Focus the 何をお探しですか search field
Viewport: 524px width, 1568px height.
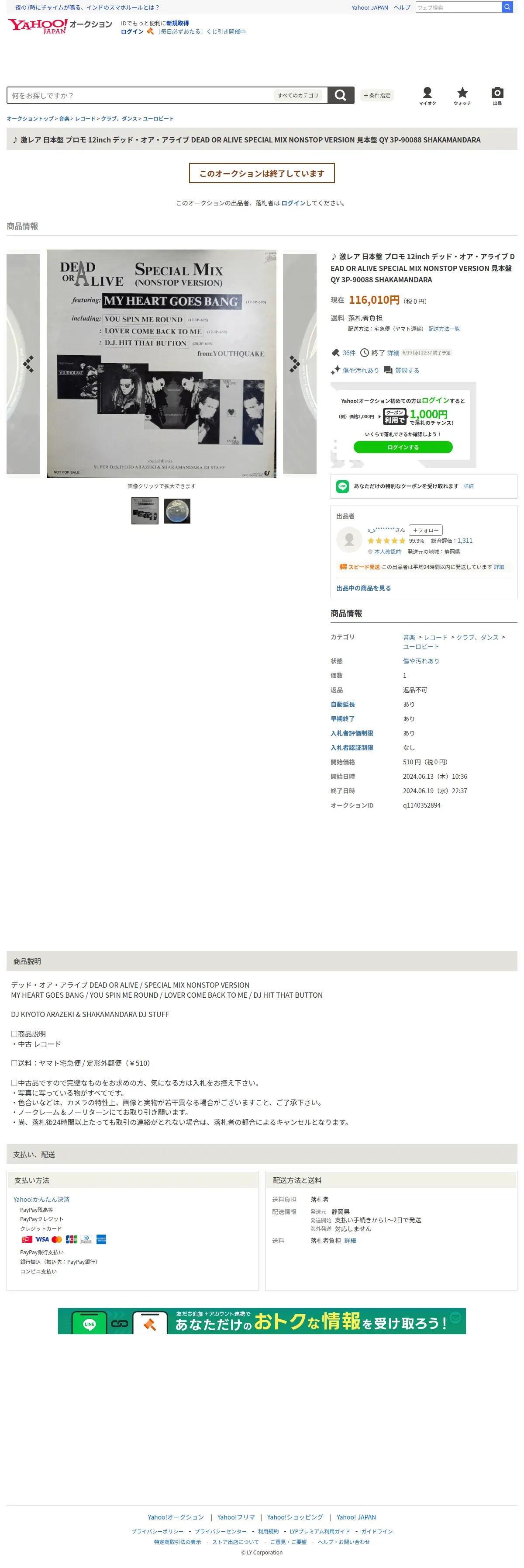click(140, 96)
